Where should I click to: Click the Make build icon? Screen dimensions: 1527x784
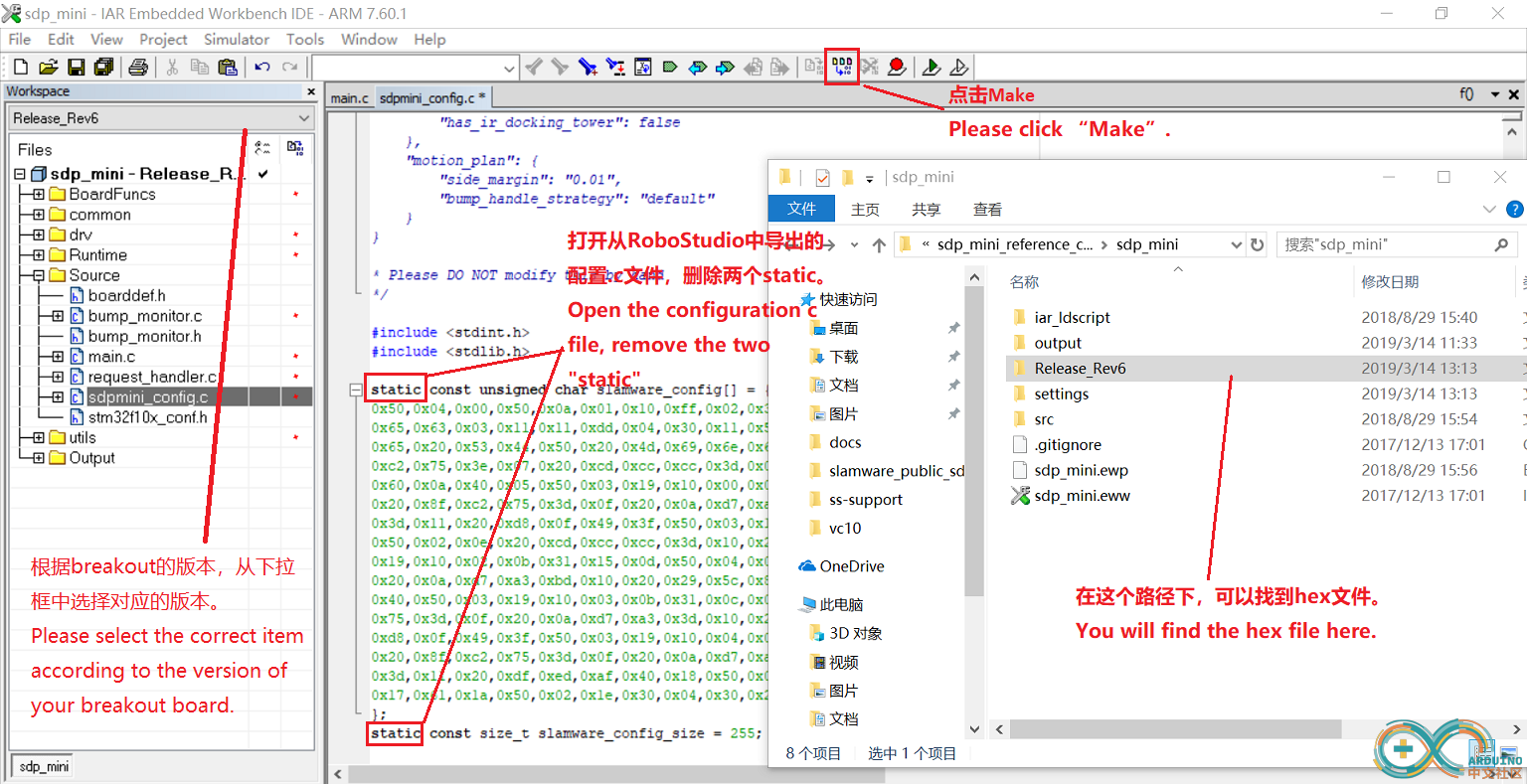[x=842, y=68]
